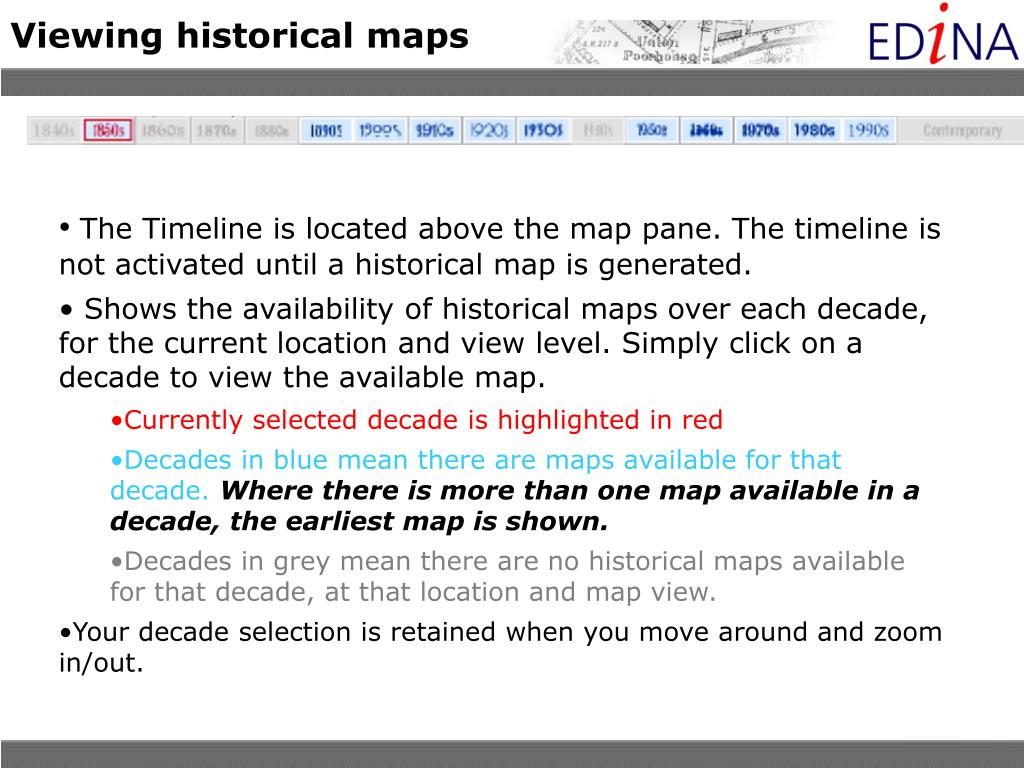Click the Contemporary map button
Viewport: 1024px width, 768px height.
[x=962, y=131]
